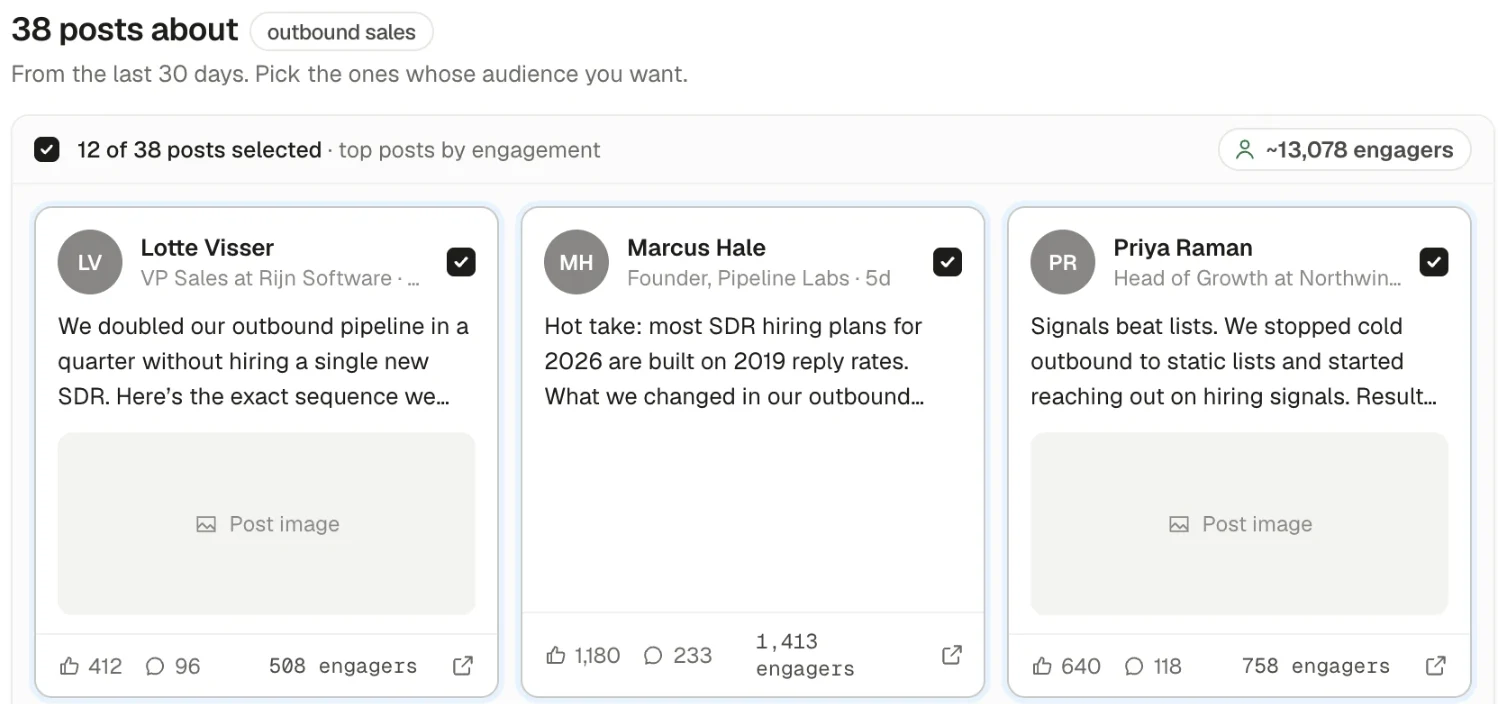Click the '38 posts about' heading
The image size is (1498, 704).
tap(125, 30)
